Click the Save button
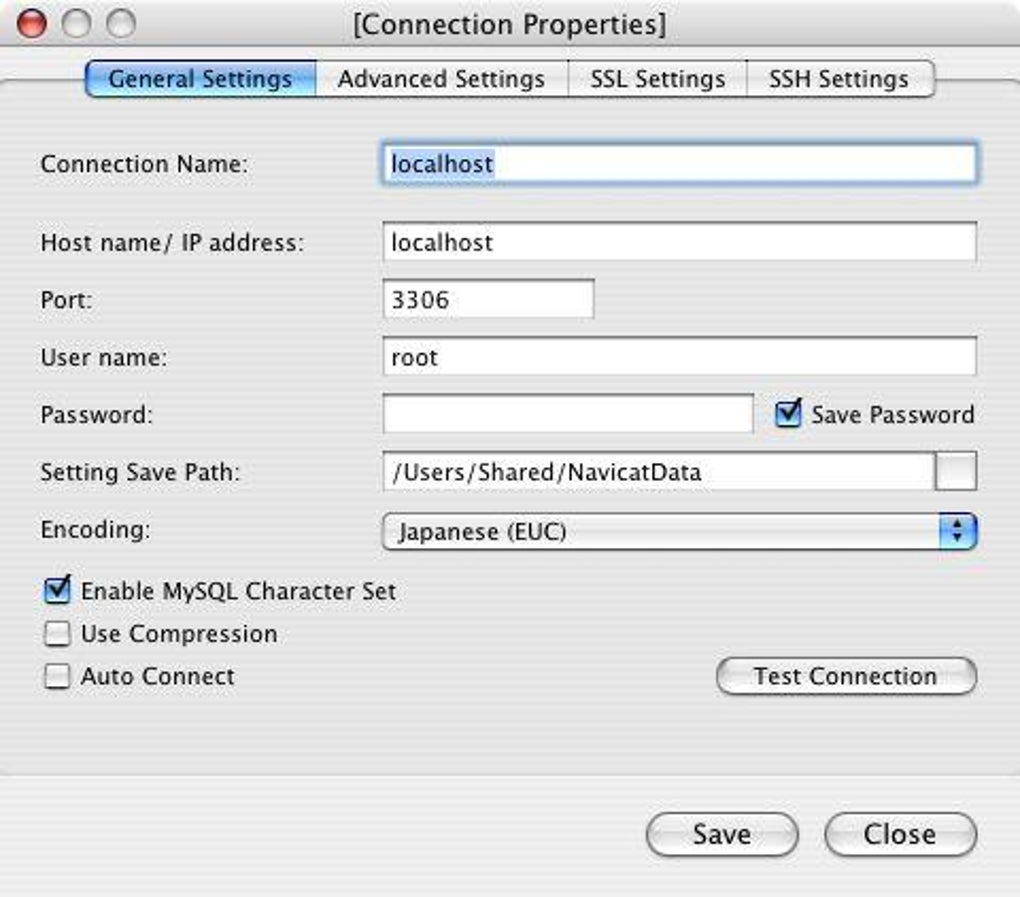The image size is (1020, 897). point(722,834)
